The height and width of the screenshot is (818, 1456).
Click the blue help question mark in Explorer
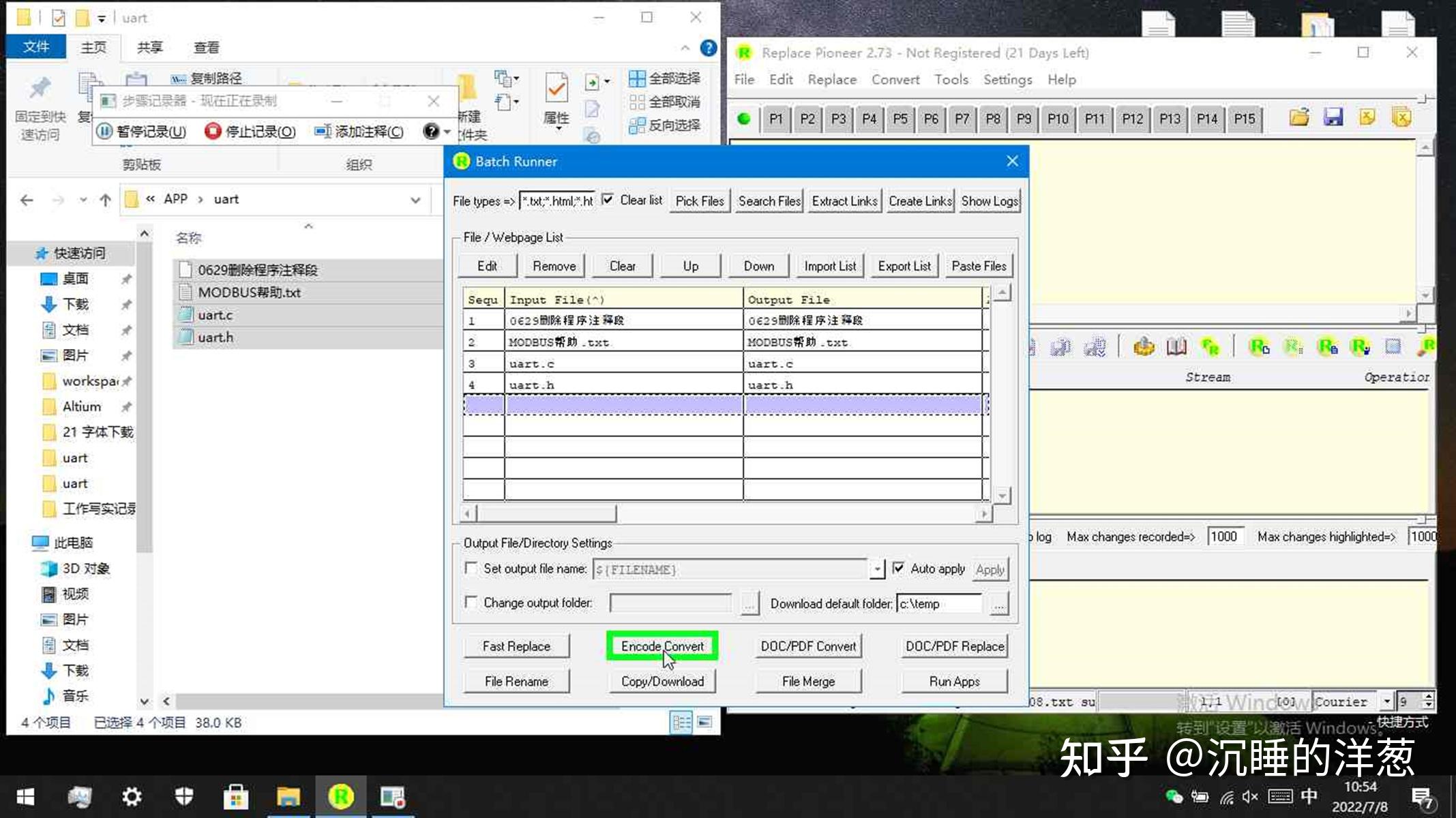click(709, 48)
